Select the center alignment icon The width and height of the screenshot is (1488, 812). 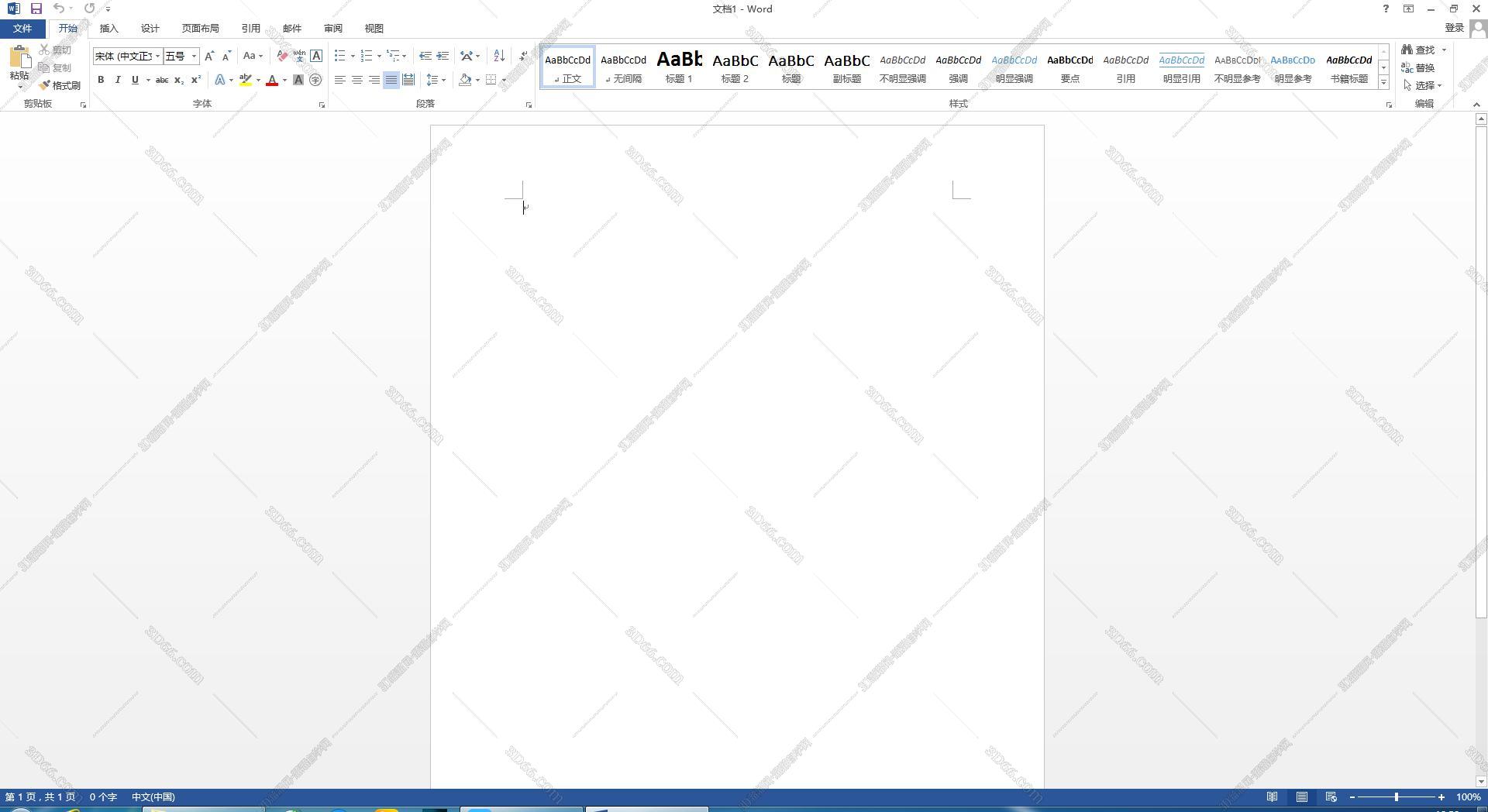tap(357, 79)
